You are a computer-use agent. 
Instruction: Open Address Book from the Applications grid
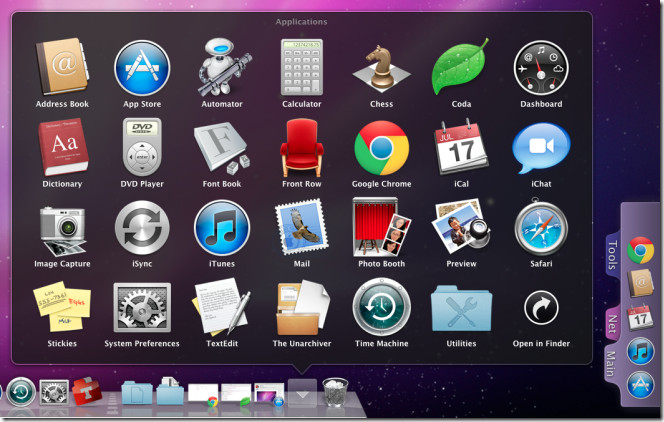62,68
